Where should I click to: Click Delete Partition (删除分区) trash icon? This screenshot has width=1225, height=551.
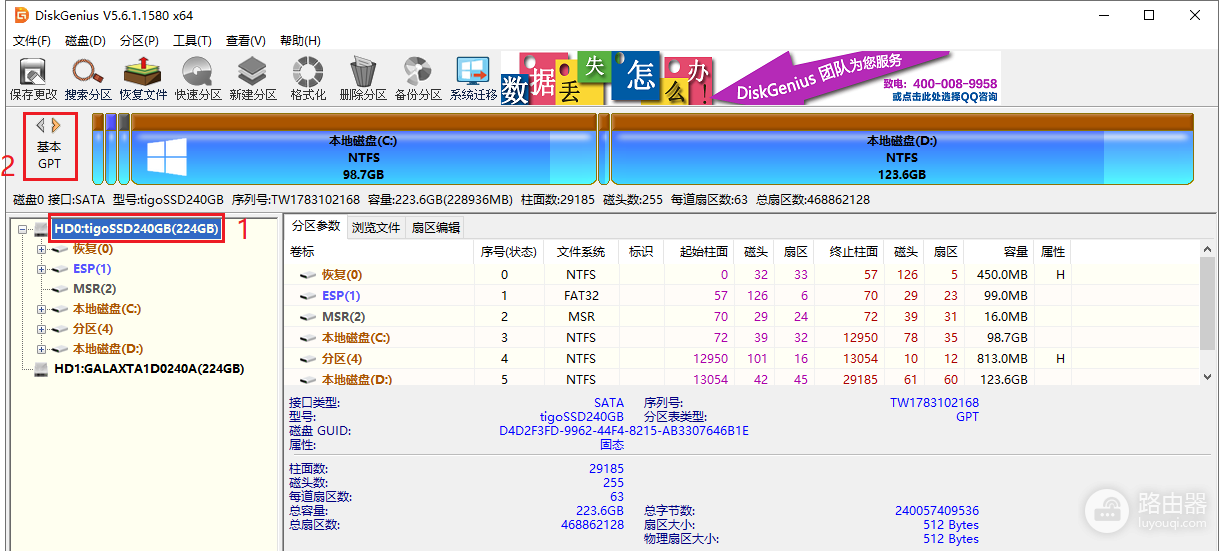pyautogui.click(x=363, y=78)
